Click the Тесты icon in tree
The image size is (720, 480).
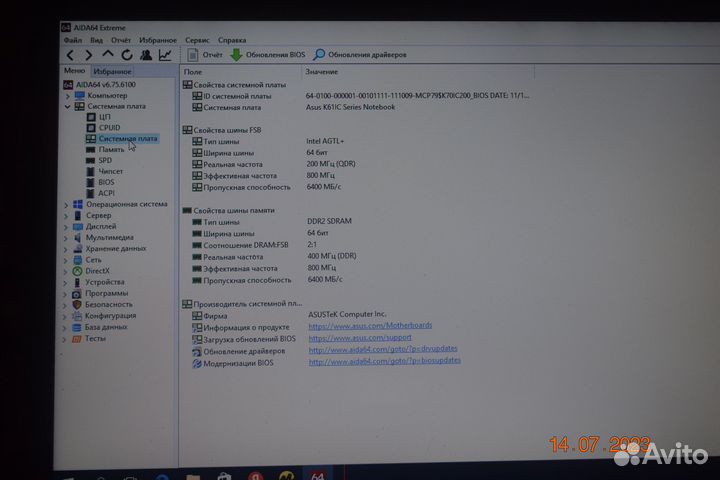pos(77,339)
